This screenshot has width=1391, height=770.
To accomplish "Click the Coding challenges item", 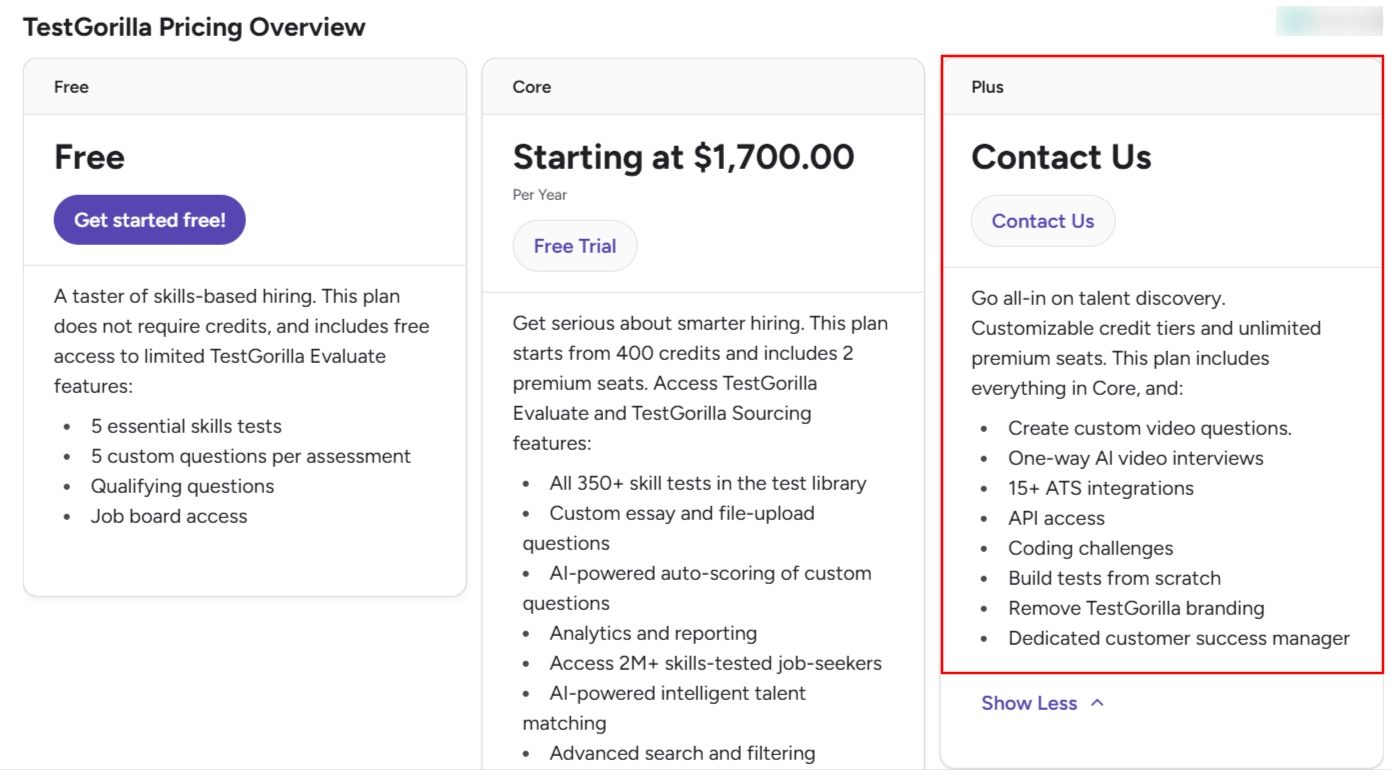I will 1091,548.
